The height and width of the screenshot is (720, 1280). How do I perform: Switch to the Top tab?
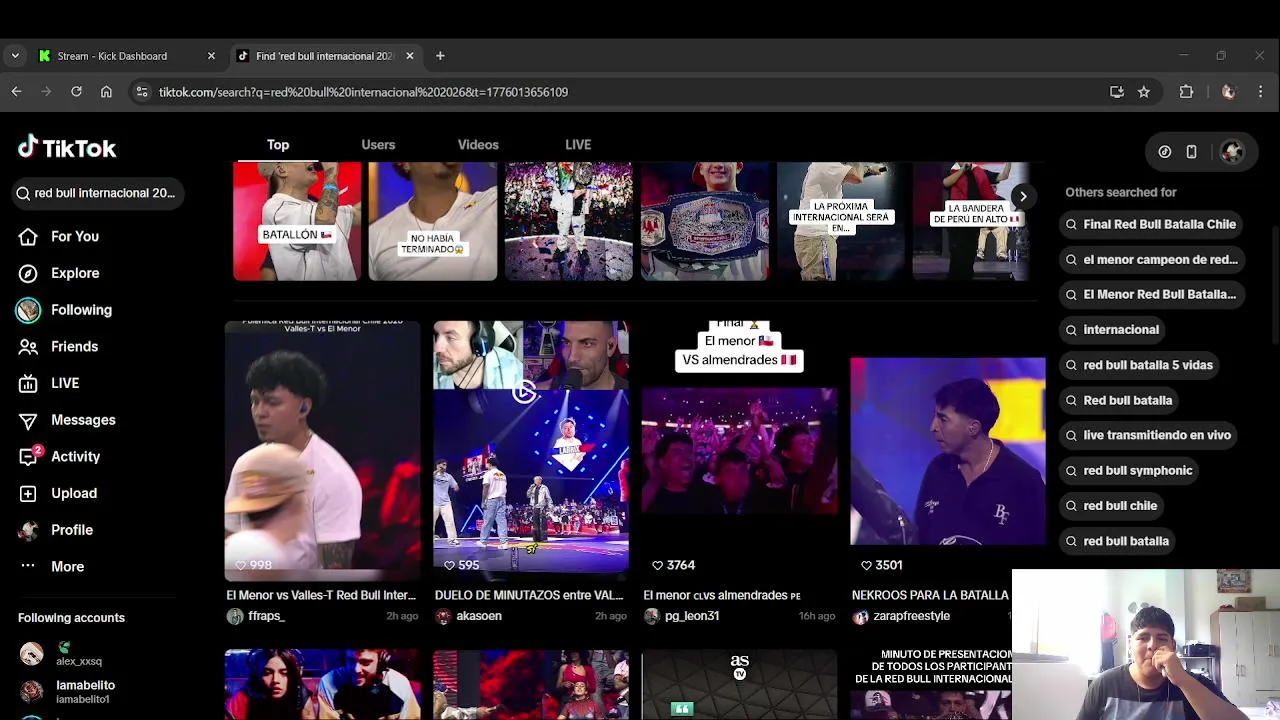pyautogui.click(x=278, y=145)
